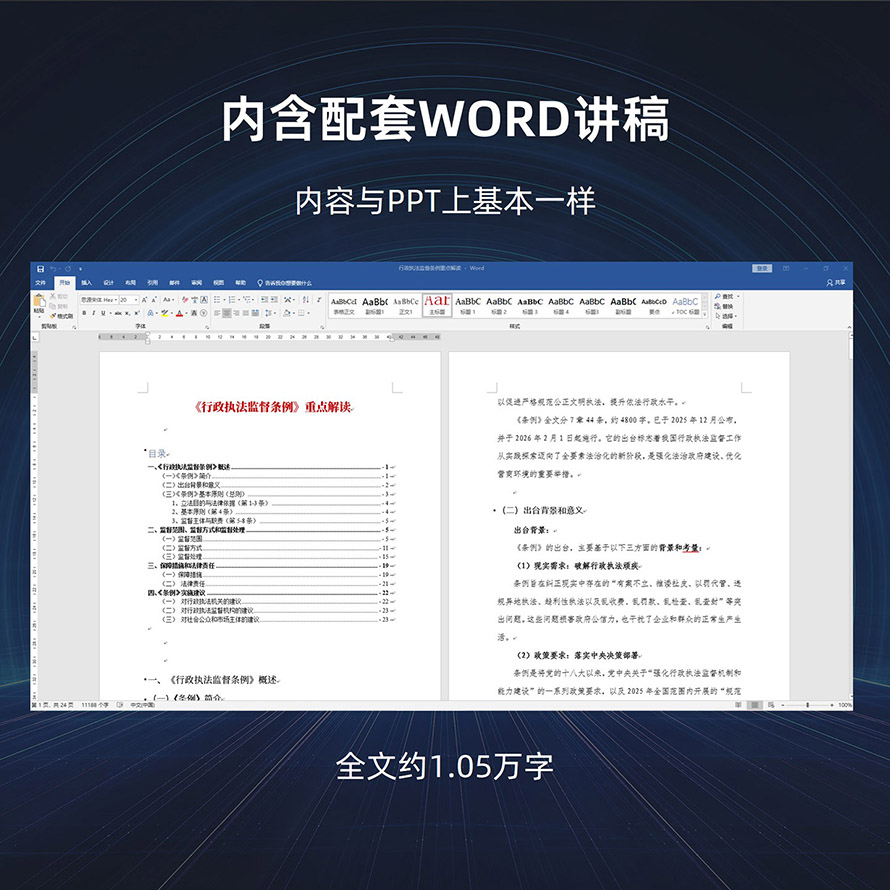This screenshot has height=890, width=890.
Task: Click the 登录 (Sign in) button
Action: (x=762, y=268)
